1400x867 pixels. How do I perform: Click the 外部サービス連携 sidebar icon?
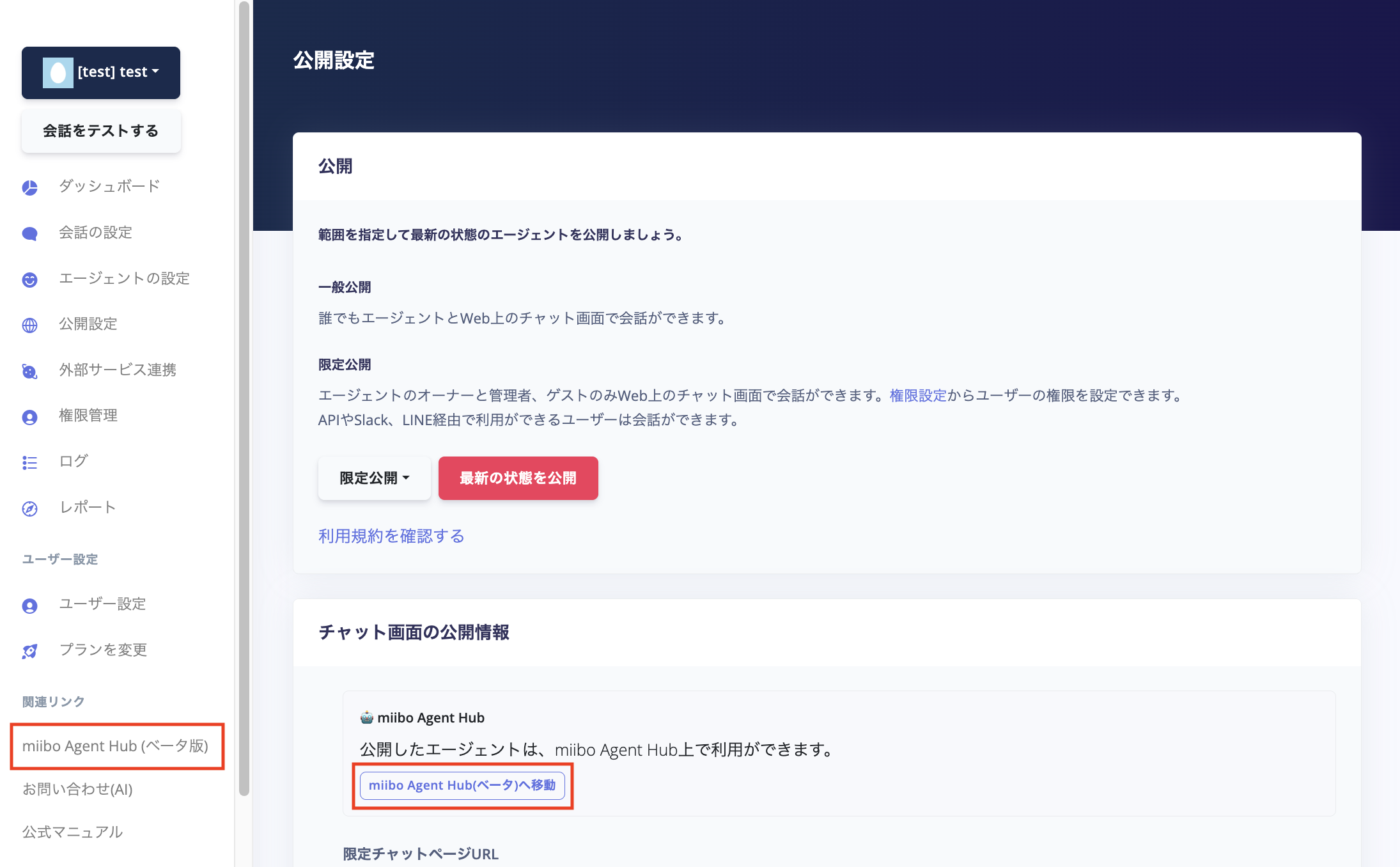point(30,371)
